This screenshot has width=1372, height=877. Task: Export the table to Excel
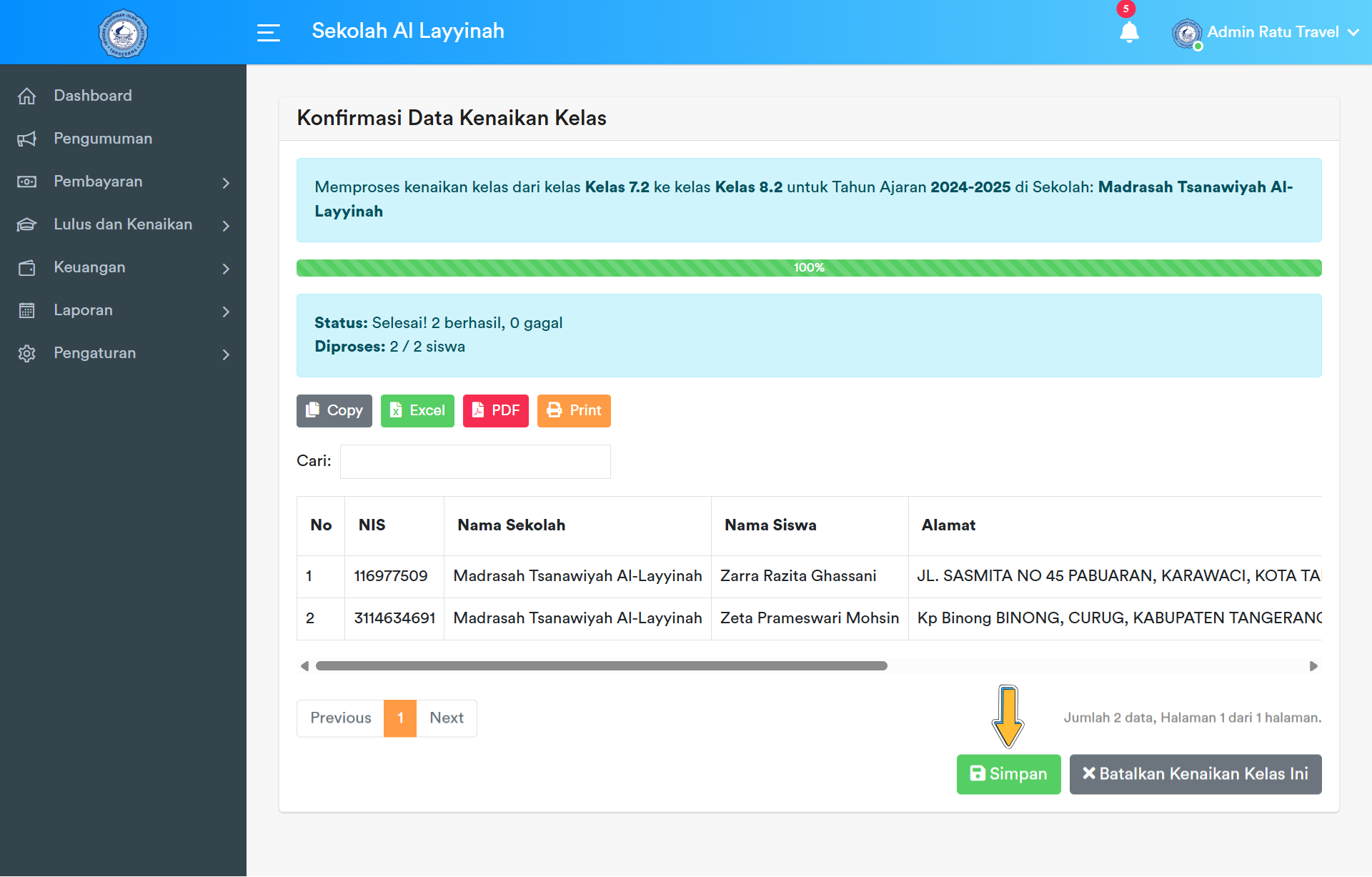417,411
